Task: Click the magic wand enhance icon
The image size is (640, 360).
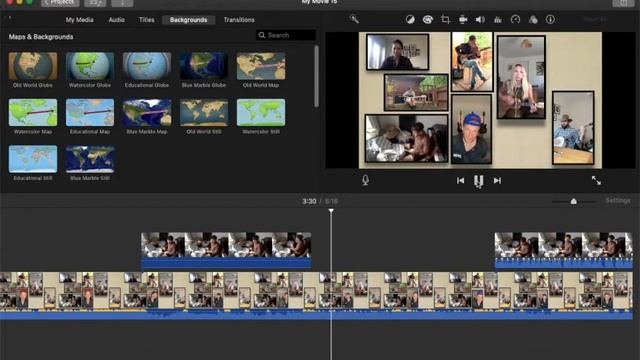Action: pos(354,19)
